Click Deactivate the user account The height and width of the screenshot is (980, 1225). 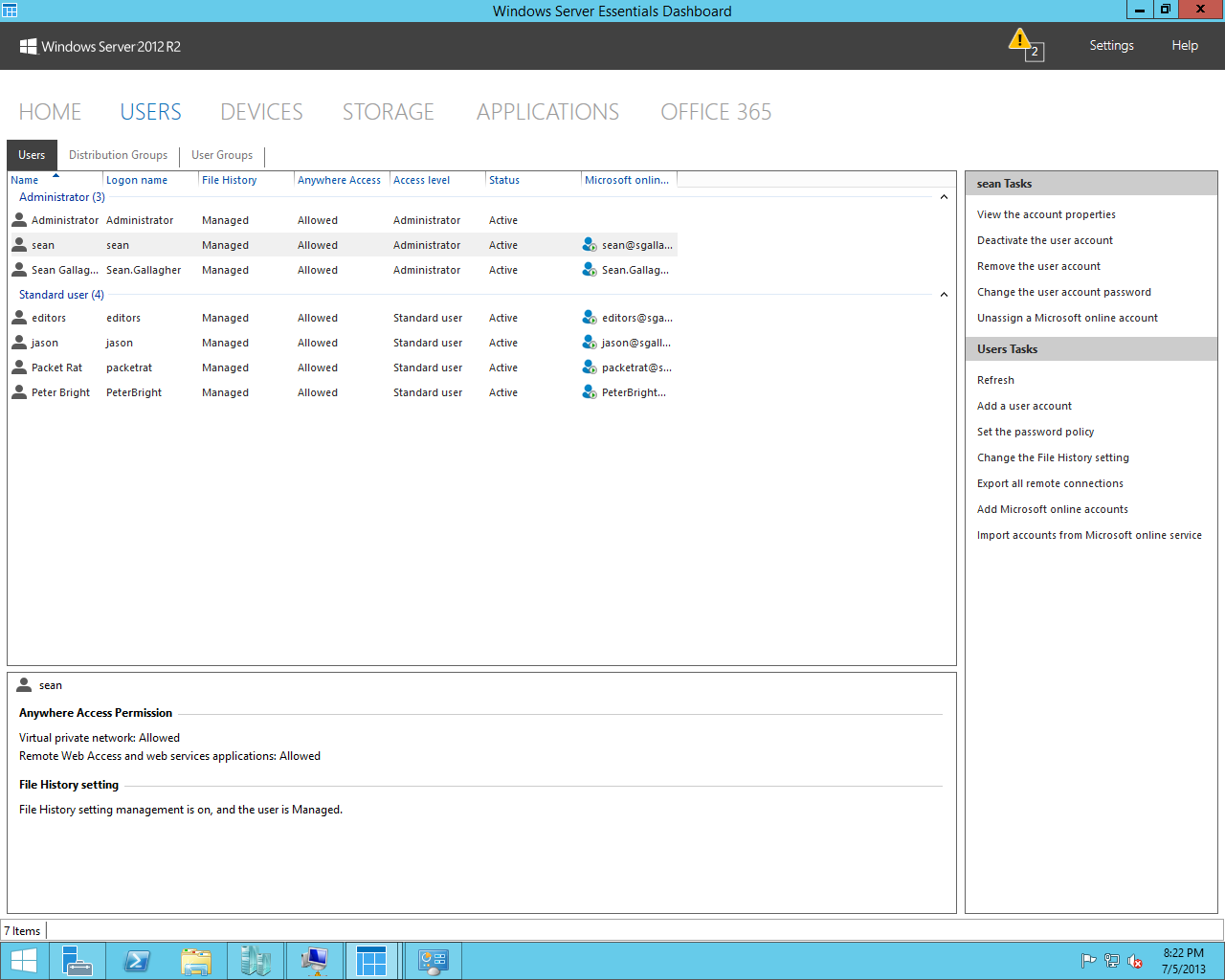coord(1044,240)
